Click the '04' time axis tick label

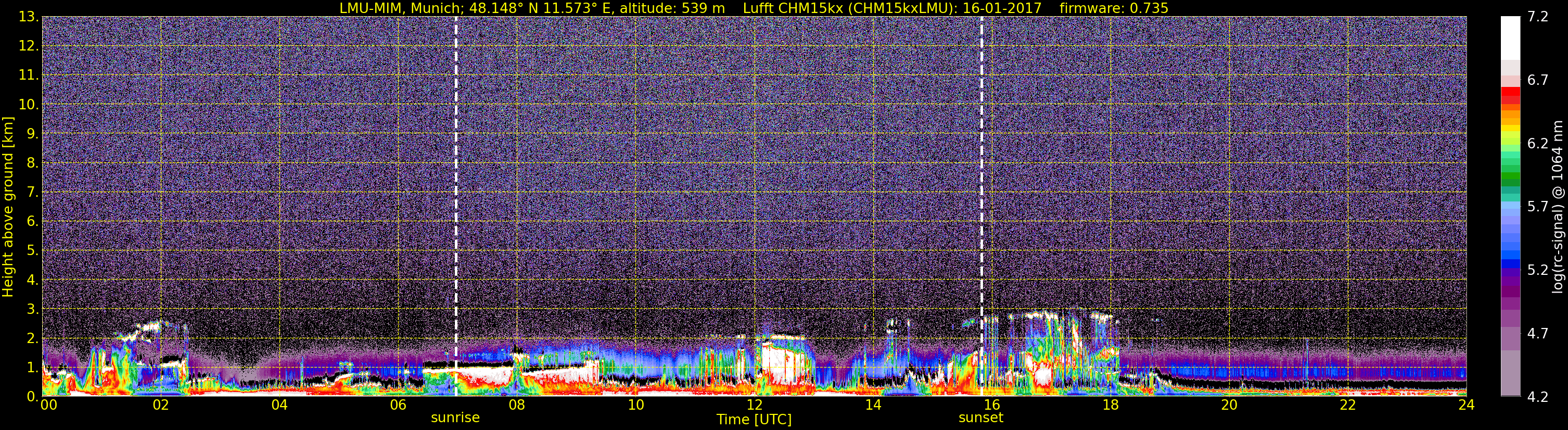tap(279, 405)
